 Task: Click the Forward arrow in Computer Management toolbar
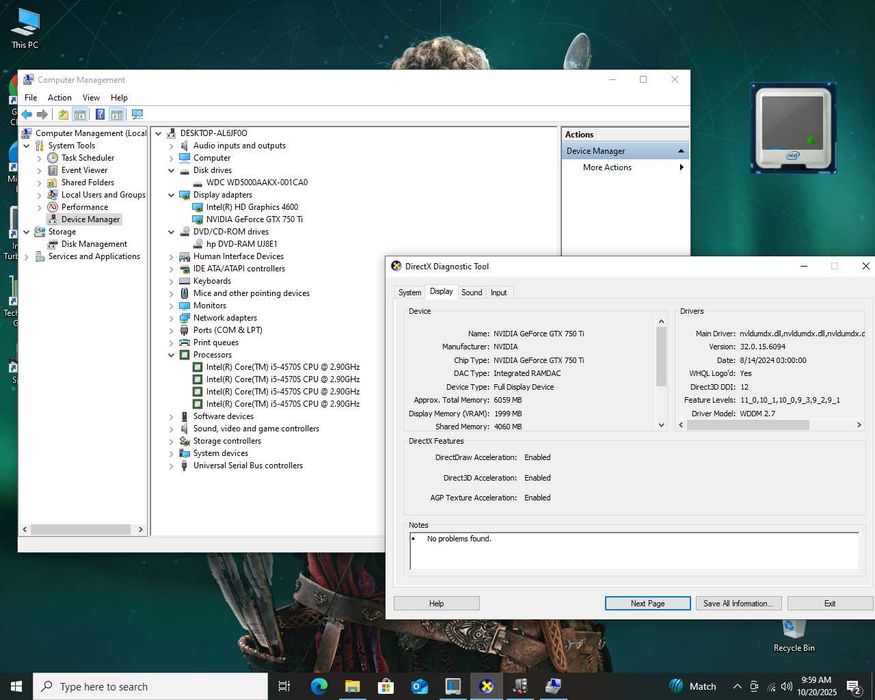(42, 114)
